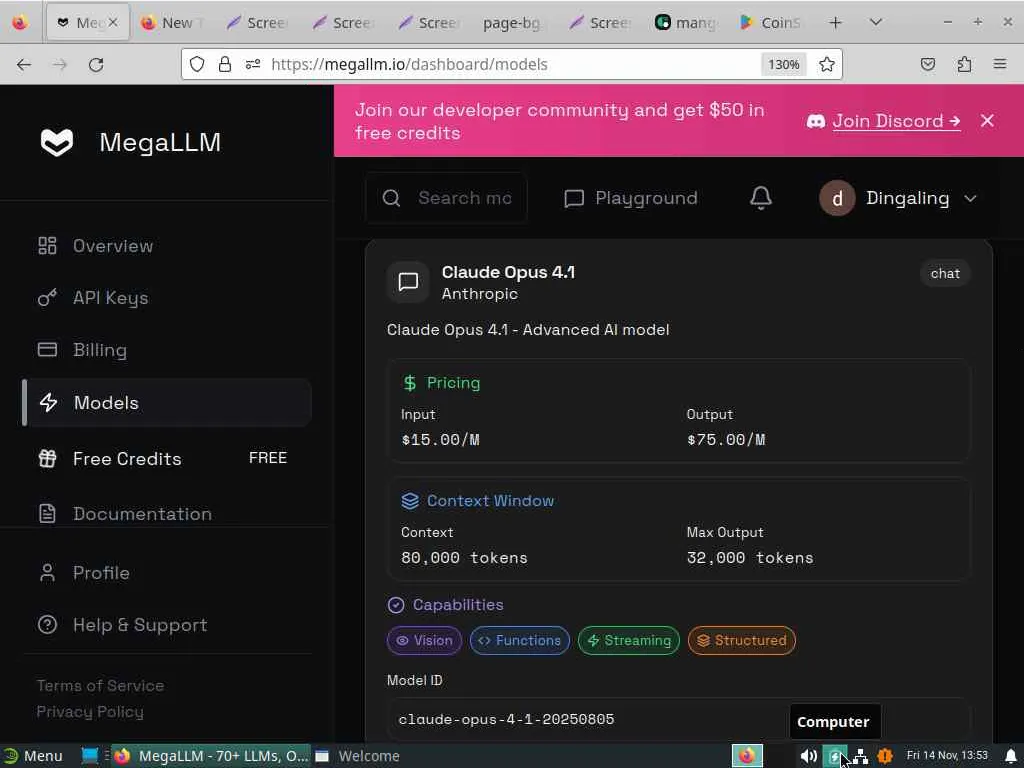Click the model ID claude-opus-4-1-20250805

(506, 719)
